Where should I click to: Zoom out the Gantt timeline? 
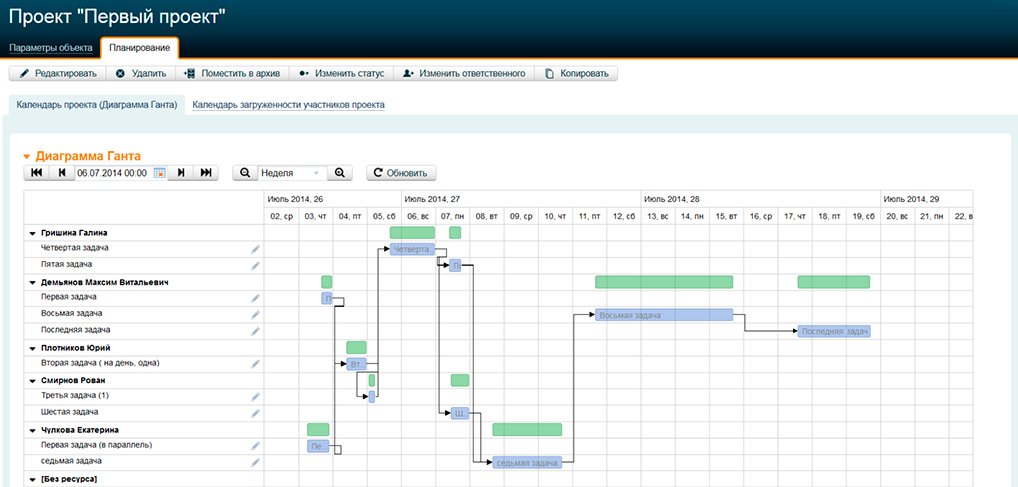245,173
